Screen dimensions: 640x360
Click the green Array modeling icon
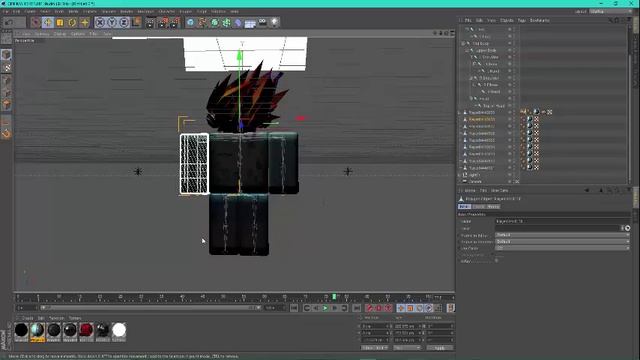click(x=227, y=22)
